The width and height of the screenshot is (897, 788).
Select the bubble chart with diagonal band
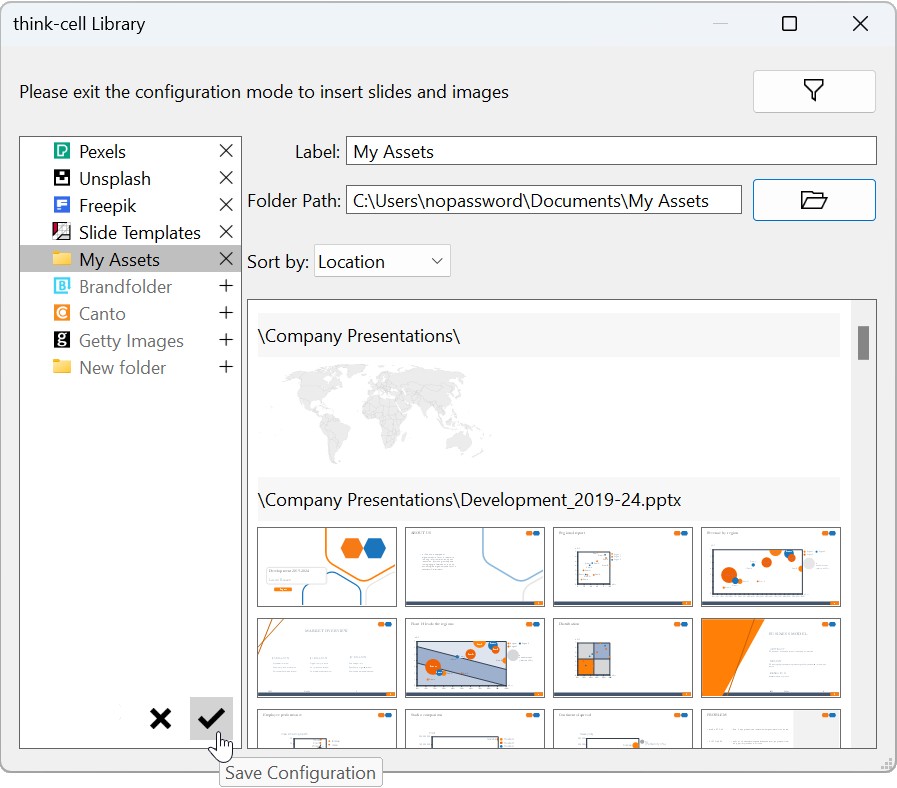475,658
